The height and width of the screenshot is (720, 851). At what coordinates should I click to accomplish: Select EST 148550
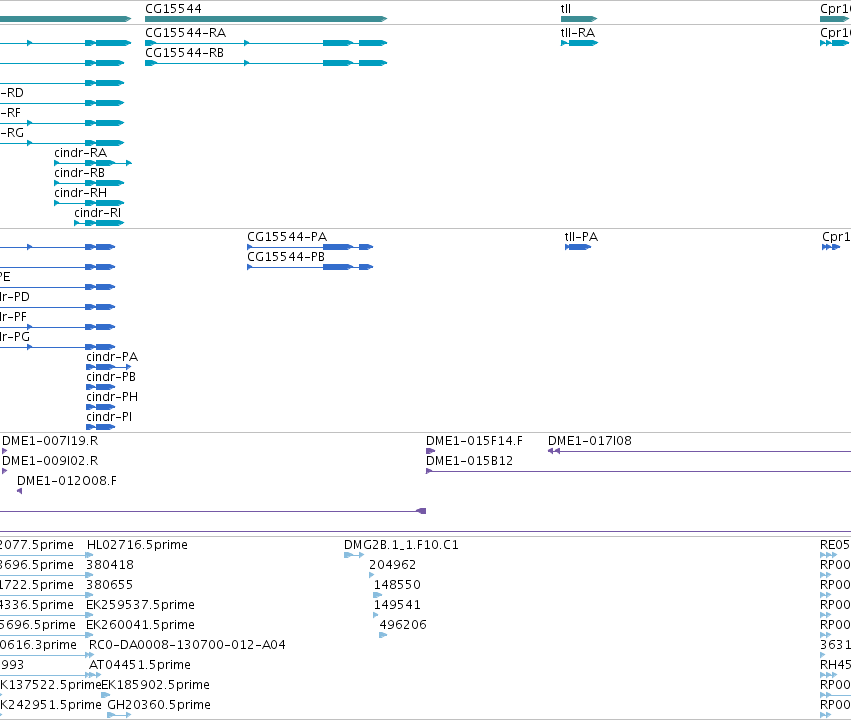378,595
